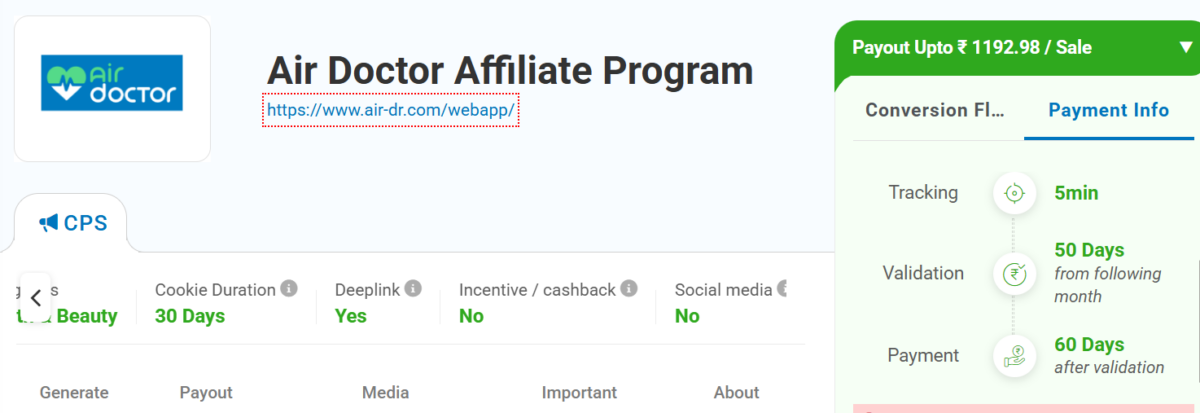Click Incentive / cashback info icon
The height and width of the screenshot is (413, 1200).
pos(629,289)
